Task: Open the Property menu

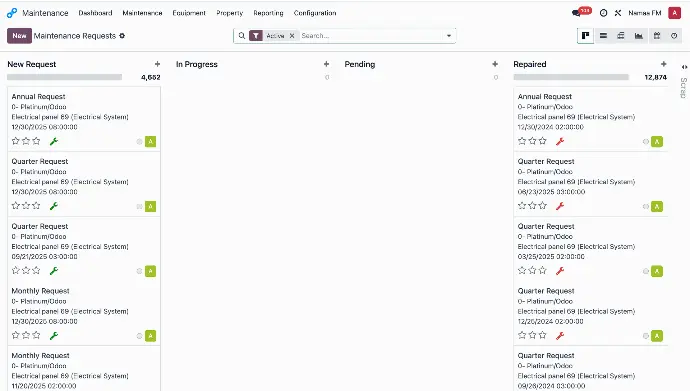Action: (x=230, y=13)
